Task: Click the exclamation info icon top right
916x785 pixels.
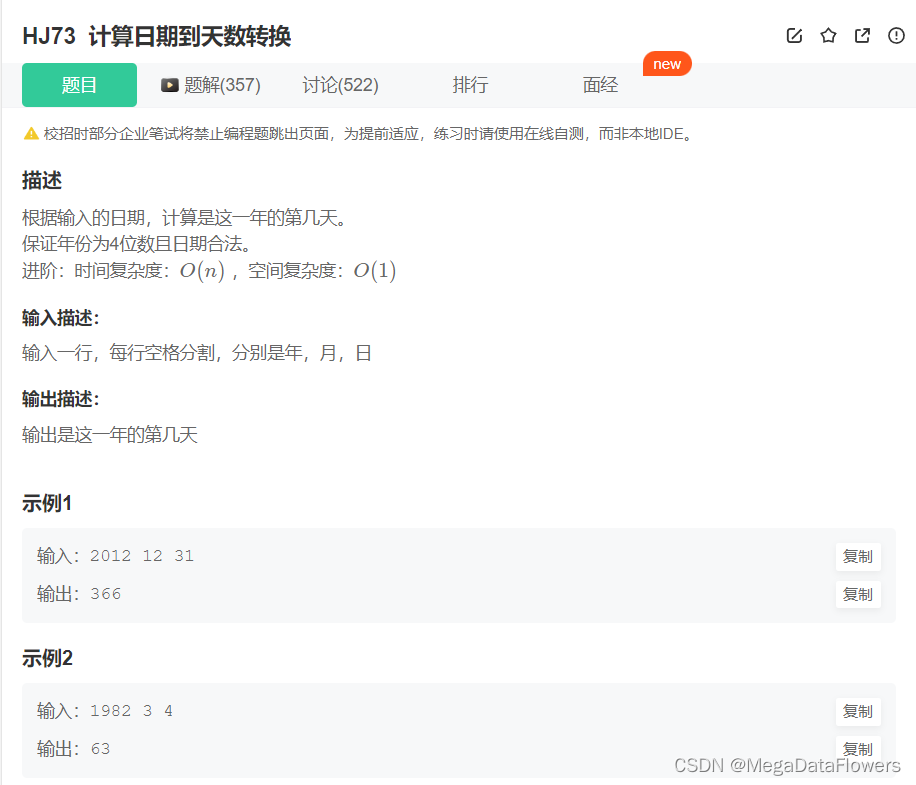Action: [x=895, y=35]
